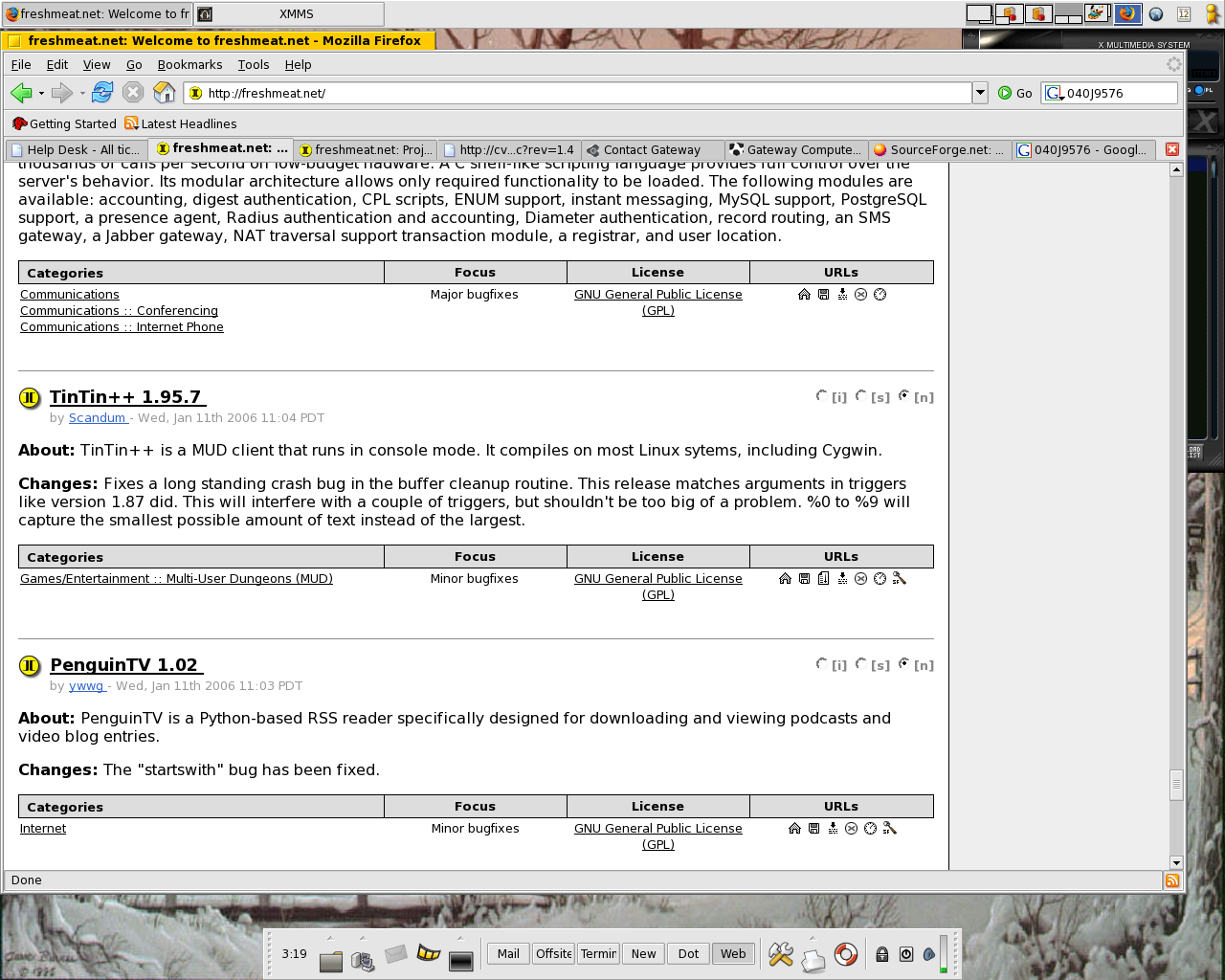Click the floppy download icon for PenguinTV

[x=813, y=828]
